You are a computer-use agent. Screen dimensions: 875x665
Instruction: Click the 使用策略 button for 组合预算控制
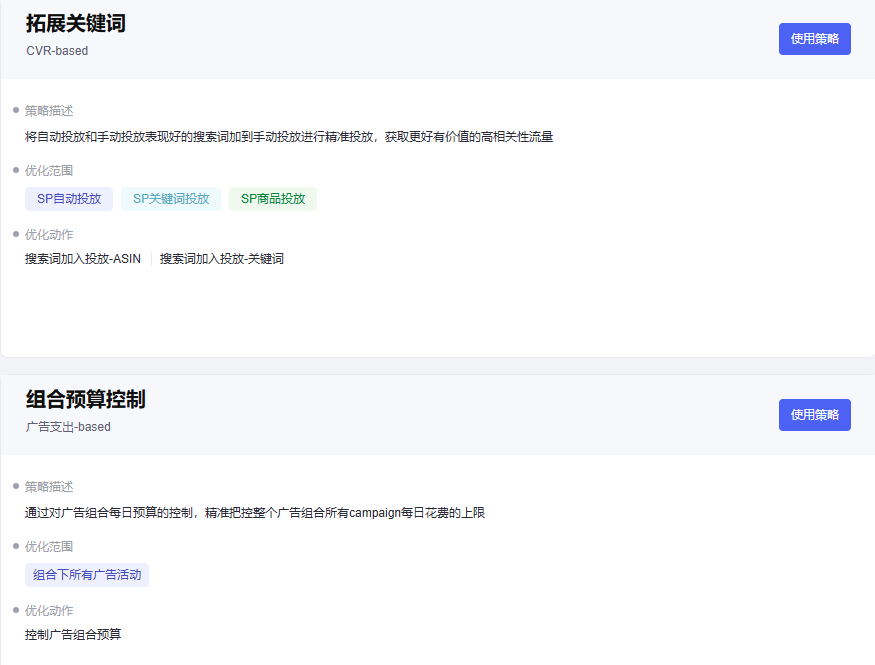coord(814,414)
